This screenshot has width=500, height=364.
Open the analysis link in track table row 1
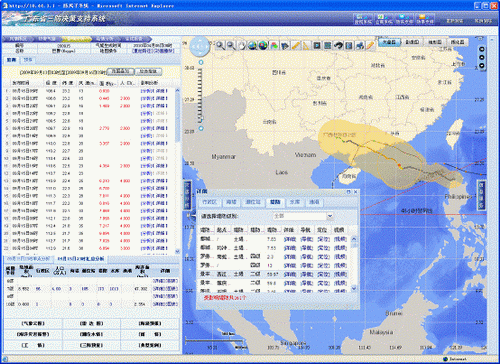click(146, 91)
